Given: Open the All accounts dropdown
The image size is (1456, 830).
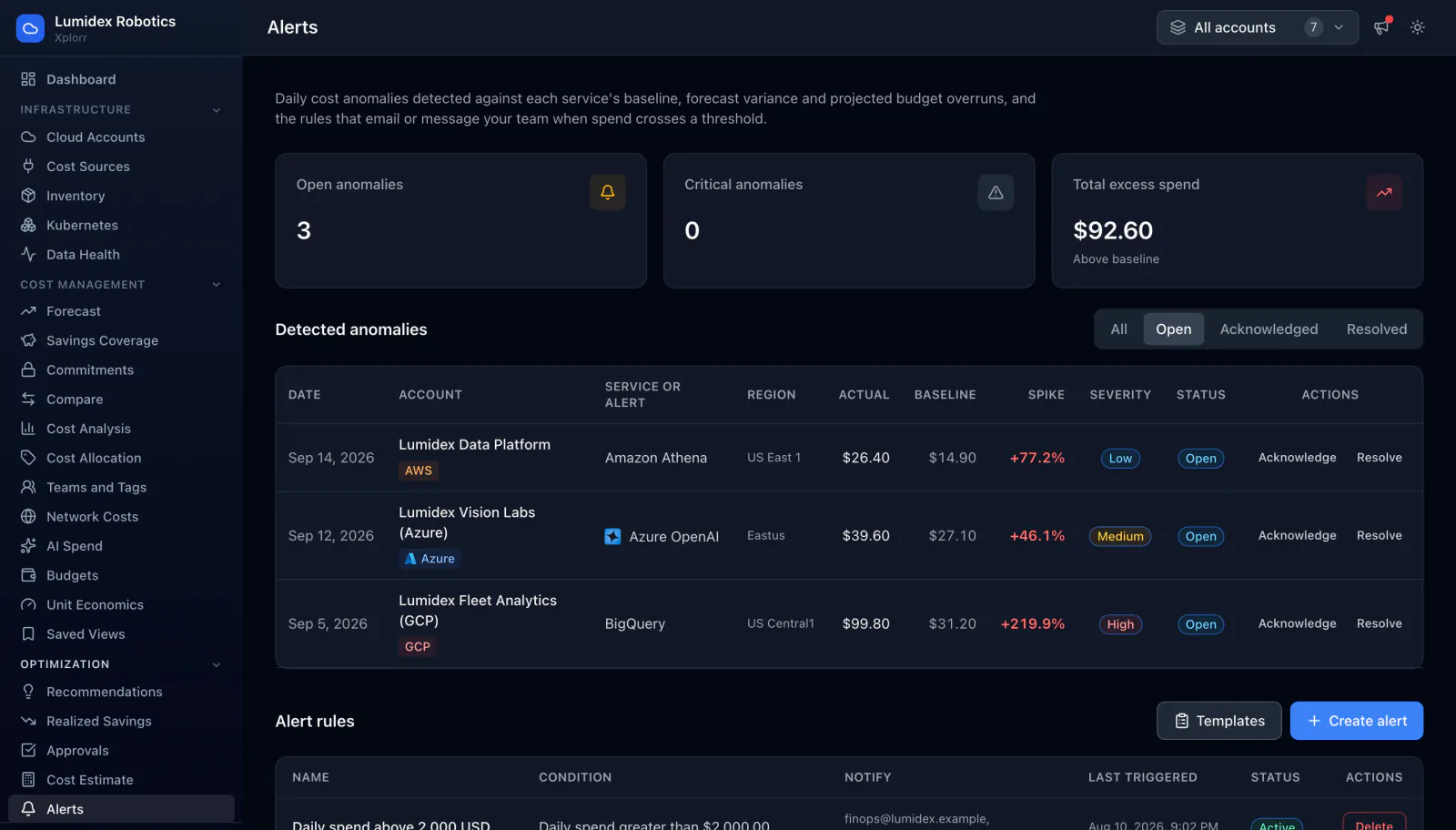Looking at the screenshot, I should (x=1257, y=27).
